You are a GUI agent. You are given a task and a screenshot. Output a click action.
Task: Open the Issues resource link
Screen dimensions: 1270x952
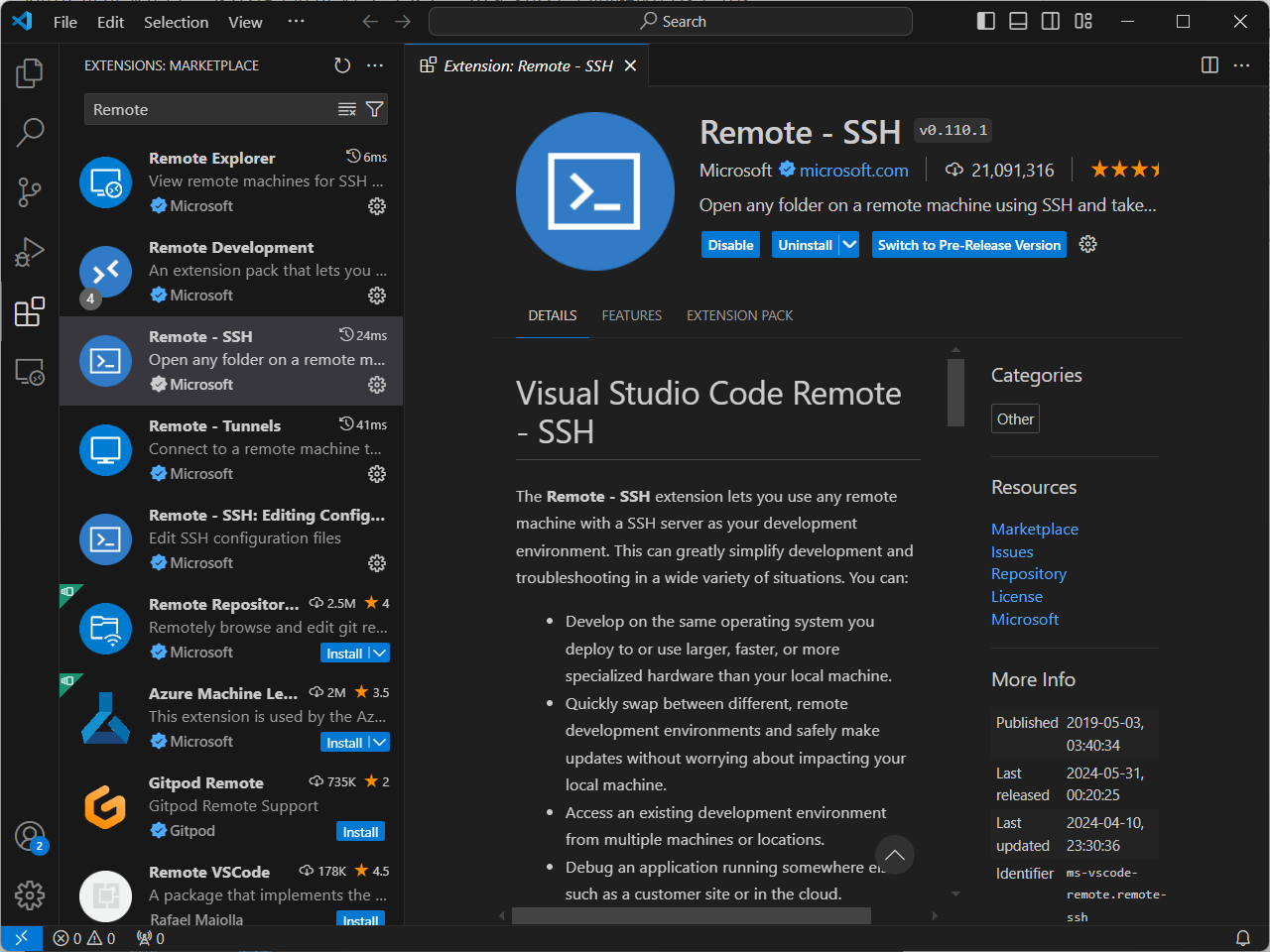[1012, 552]
